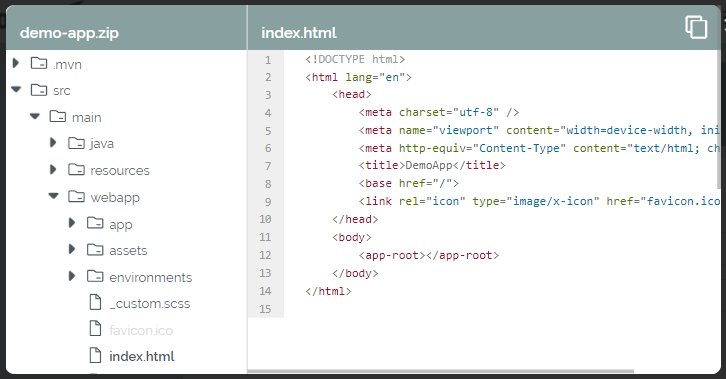Click the <html lang="en"> code line

click(x=358, y=77)
